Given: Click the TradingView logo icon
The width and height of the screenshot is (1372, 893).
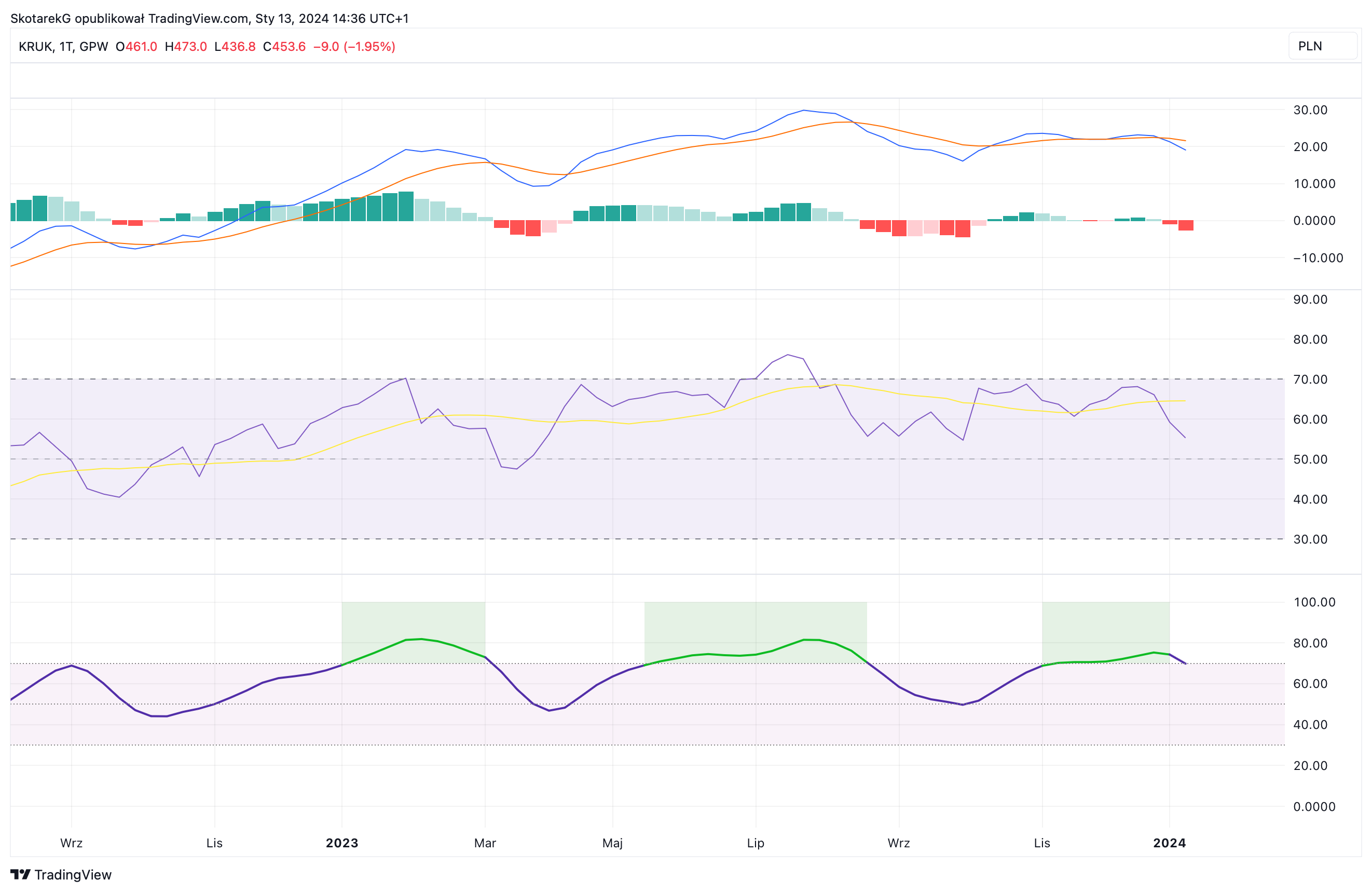Looking at the screenshot, I should [x=21, y=874].
